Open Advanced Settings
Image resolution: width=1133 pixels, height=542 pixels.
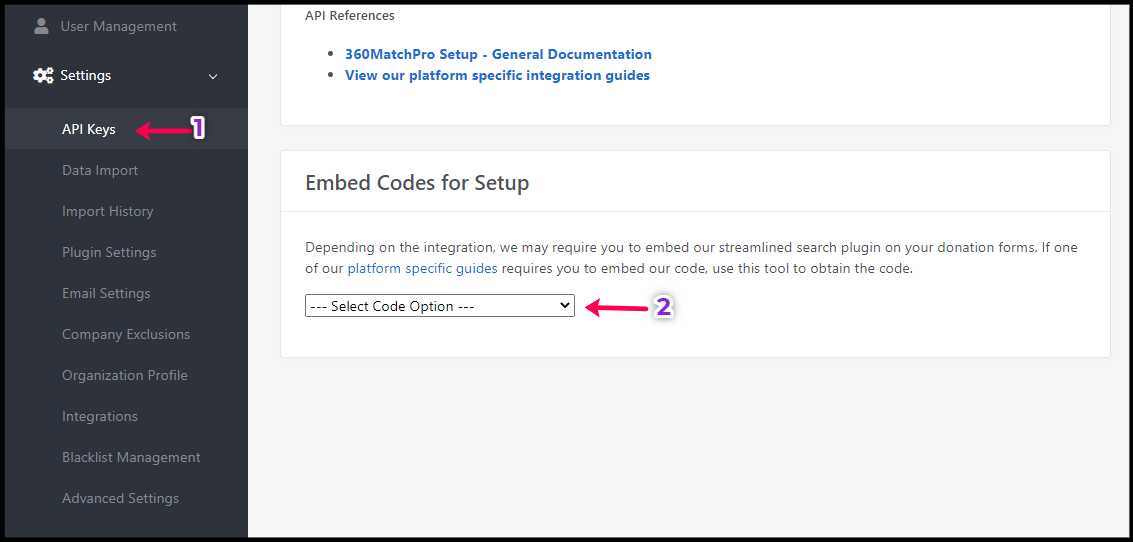[120, 498]
